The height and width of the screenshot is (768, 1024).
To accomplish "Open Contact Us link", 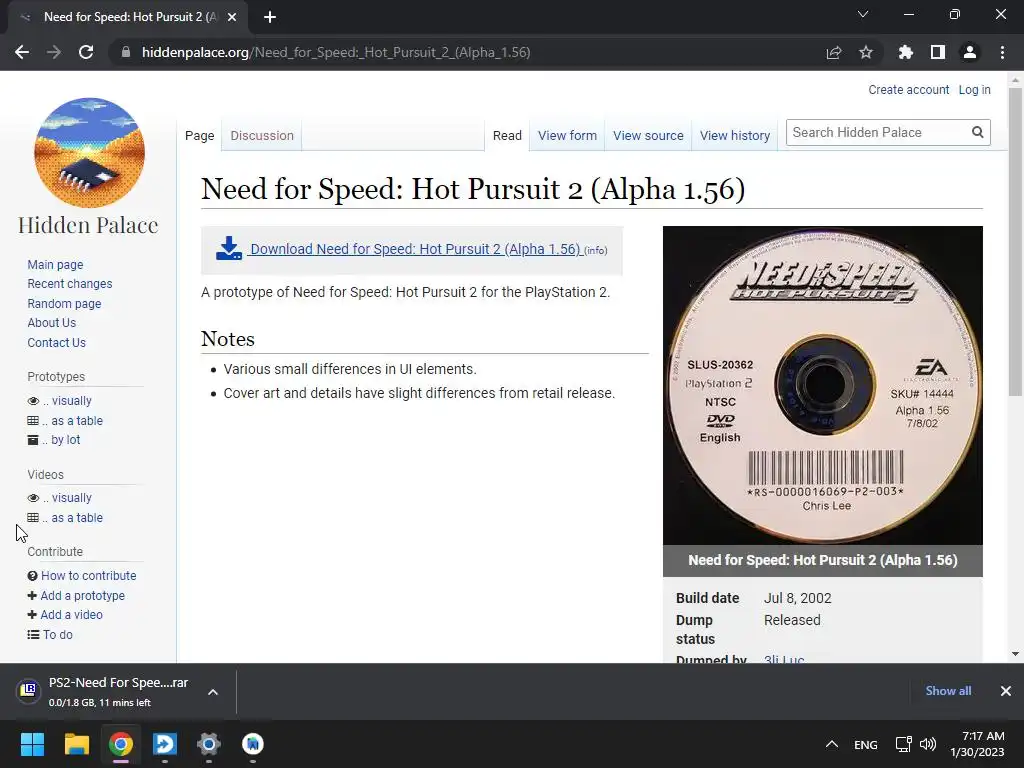I will (56, 342).
